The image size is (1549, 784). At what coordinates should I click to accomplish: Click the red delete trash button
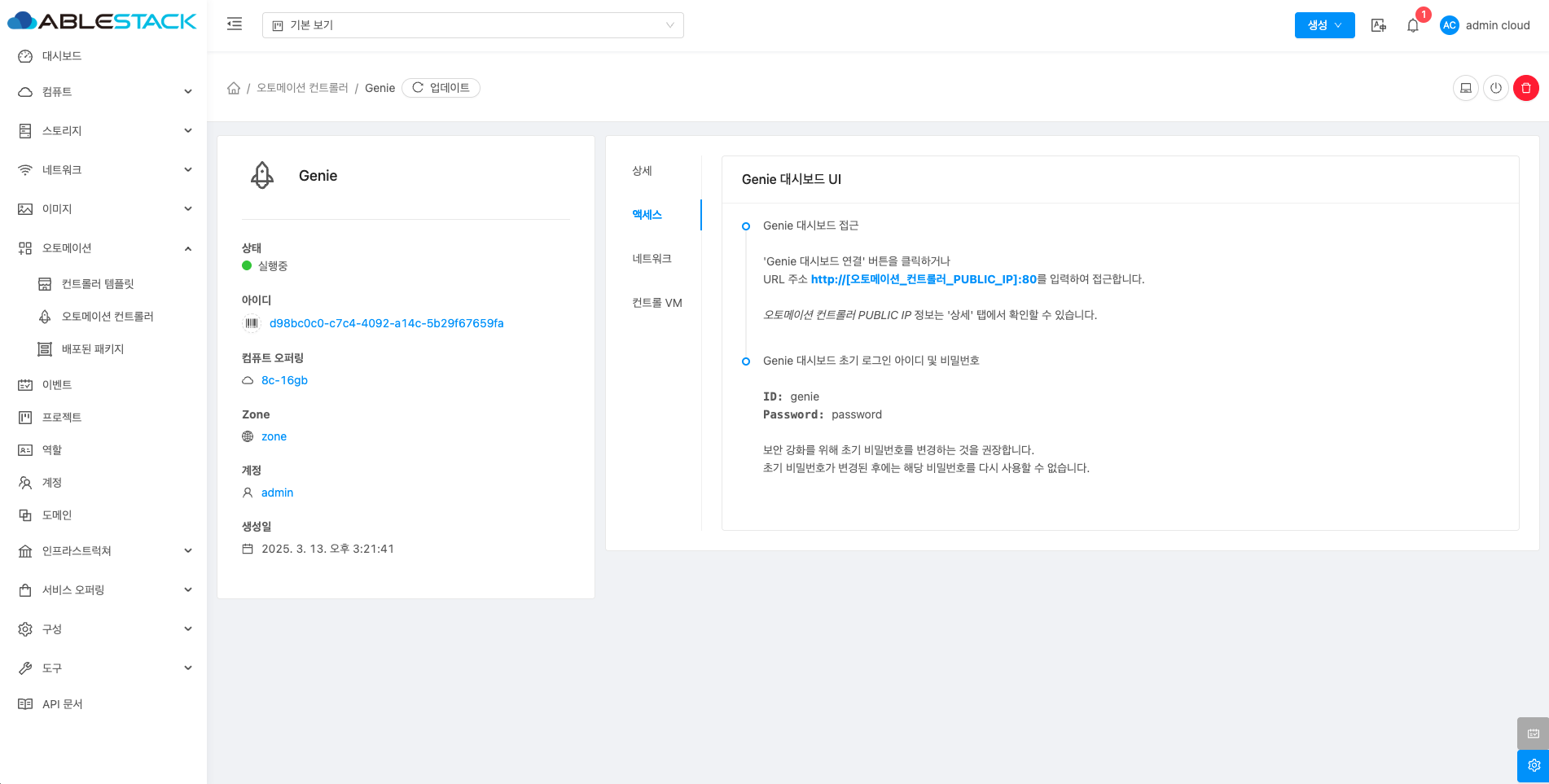[x=1526, y=88]
